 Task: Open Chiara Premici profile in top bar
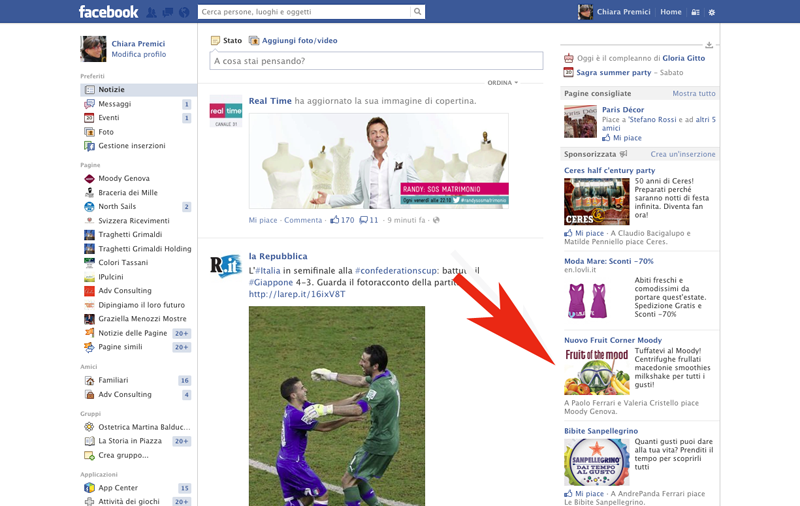(x=614, y=12)
